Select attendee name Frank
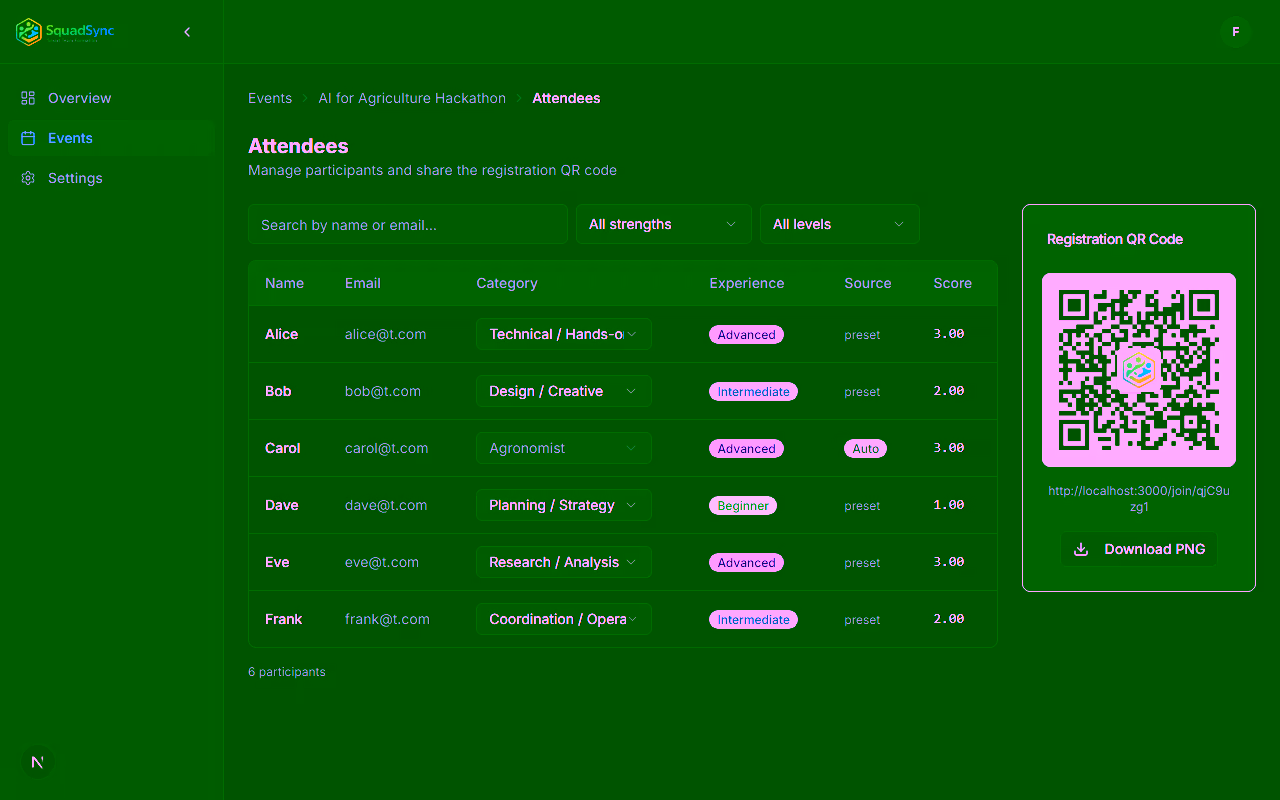1280x800 pixels. [284, 619]
